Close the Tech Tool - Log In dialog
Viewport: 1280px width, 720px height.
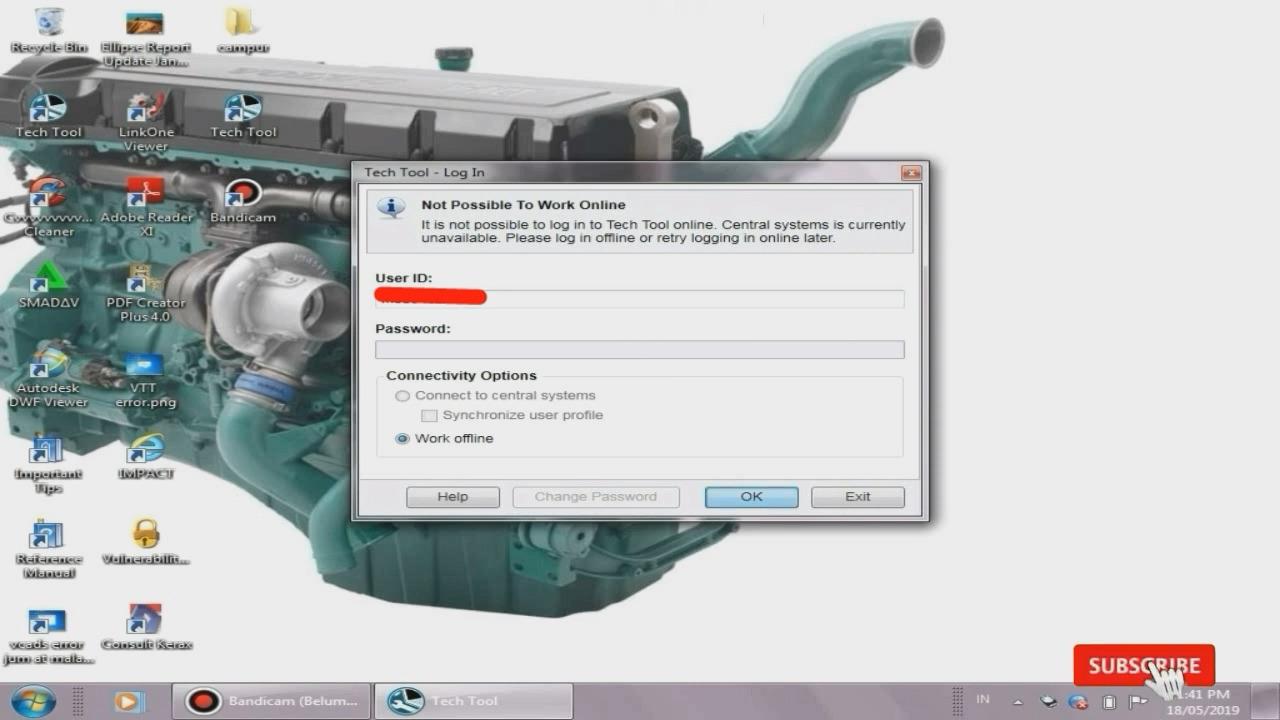coord(911,173)
